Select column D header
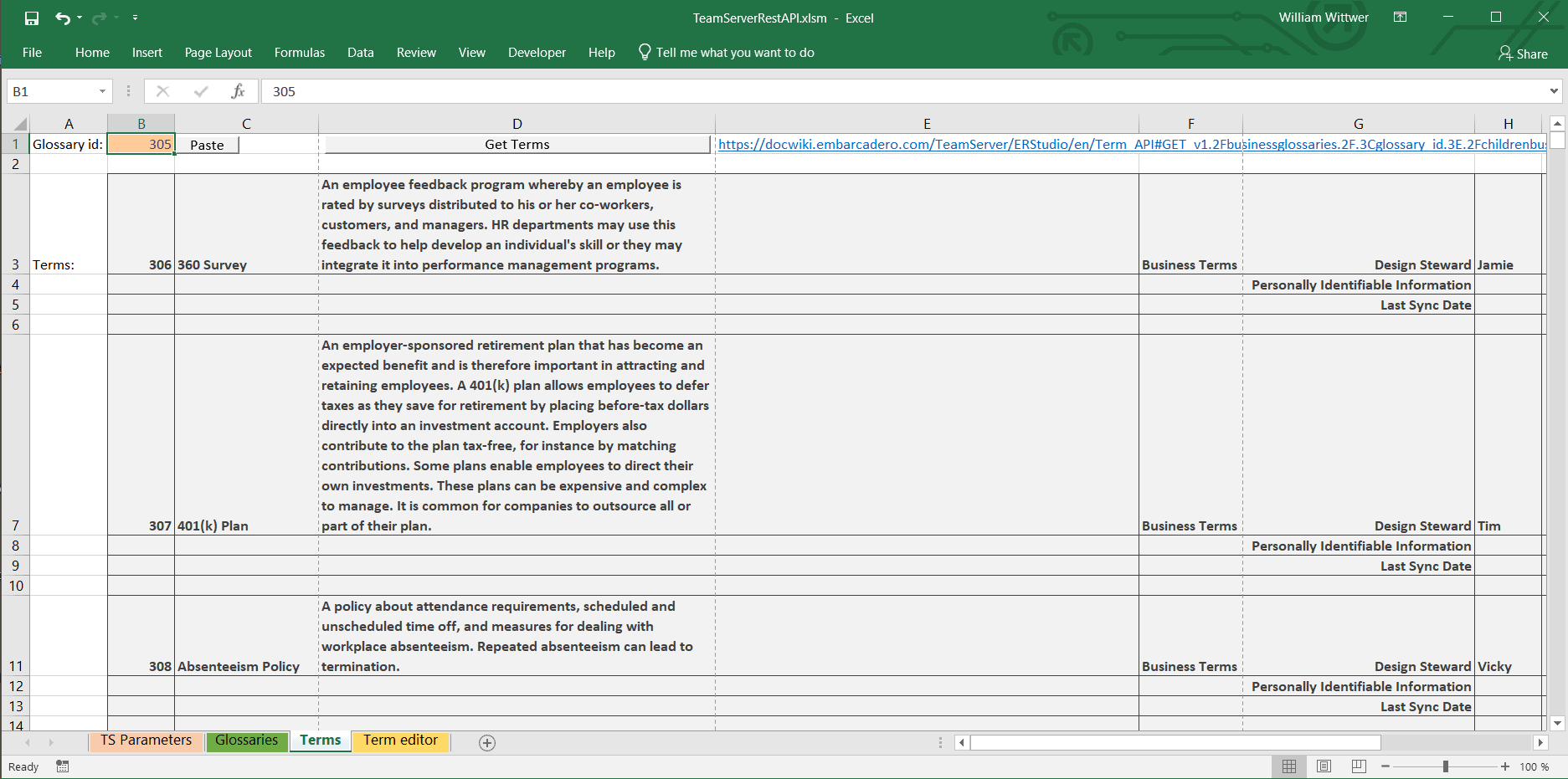Viewport: 1568px width, 779px height. 517,124
